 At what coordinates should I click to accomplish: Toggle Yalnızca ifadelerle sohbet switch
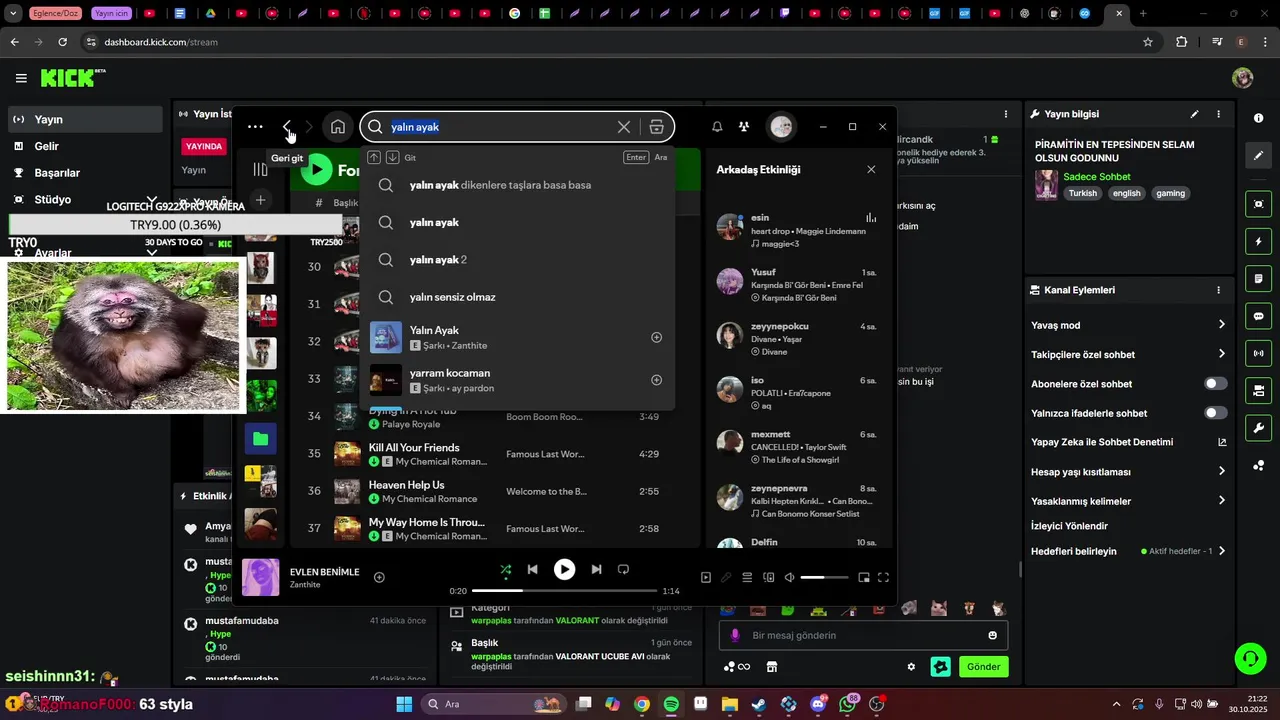coord(1216,413)
